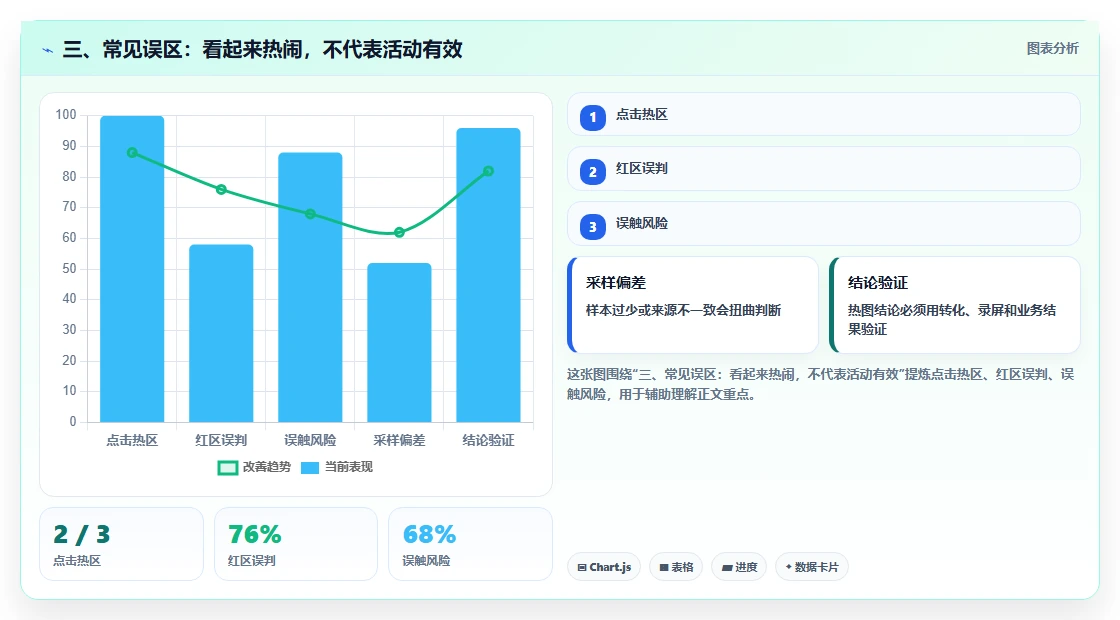Image resolution: width=1120 pixels, height=620 pixels.
Task: Select the 进度 tag
Action: [739, 567]
